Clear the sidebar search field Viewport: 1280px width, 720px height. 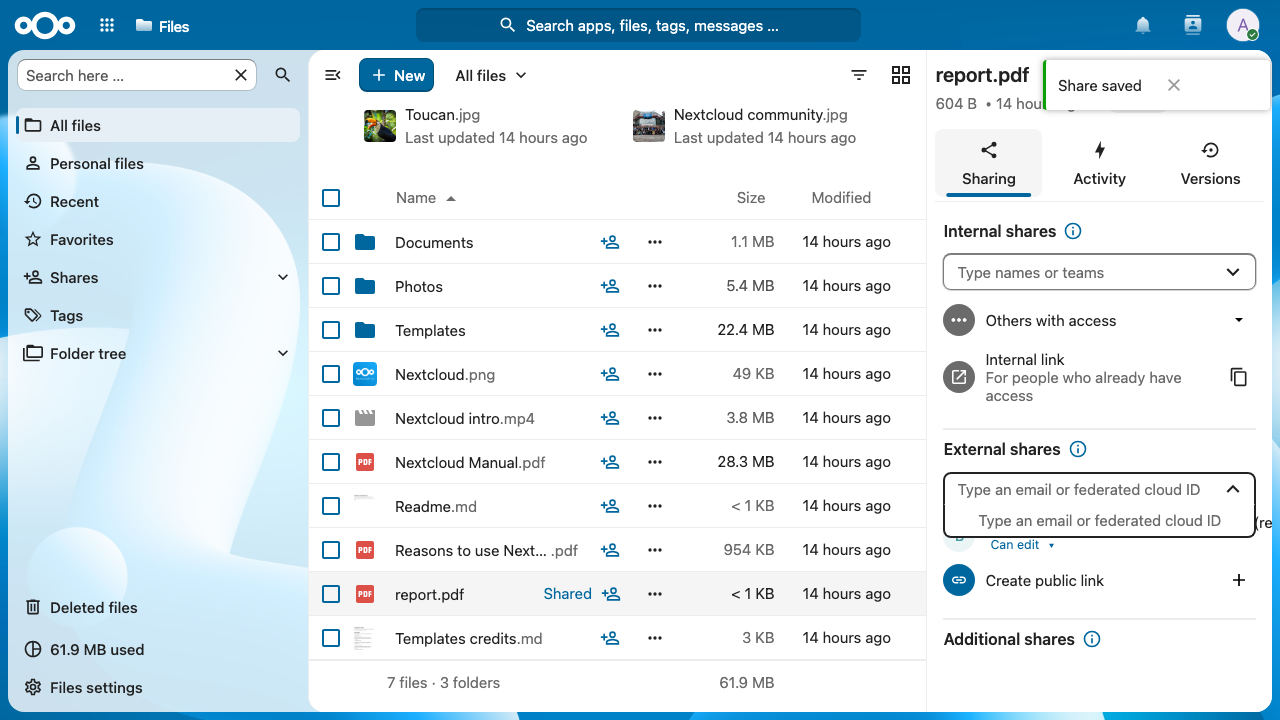tap(241, 75)
